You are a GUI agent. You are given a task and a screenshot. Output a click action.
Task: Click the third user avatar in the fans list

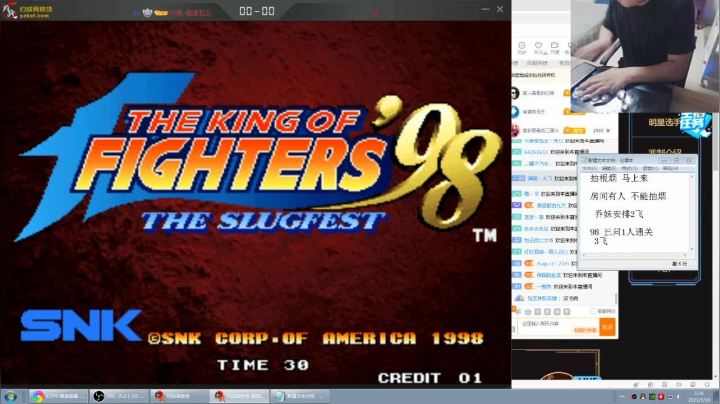tap(515, 130)
